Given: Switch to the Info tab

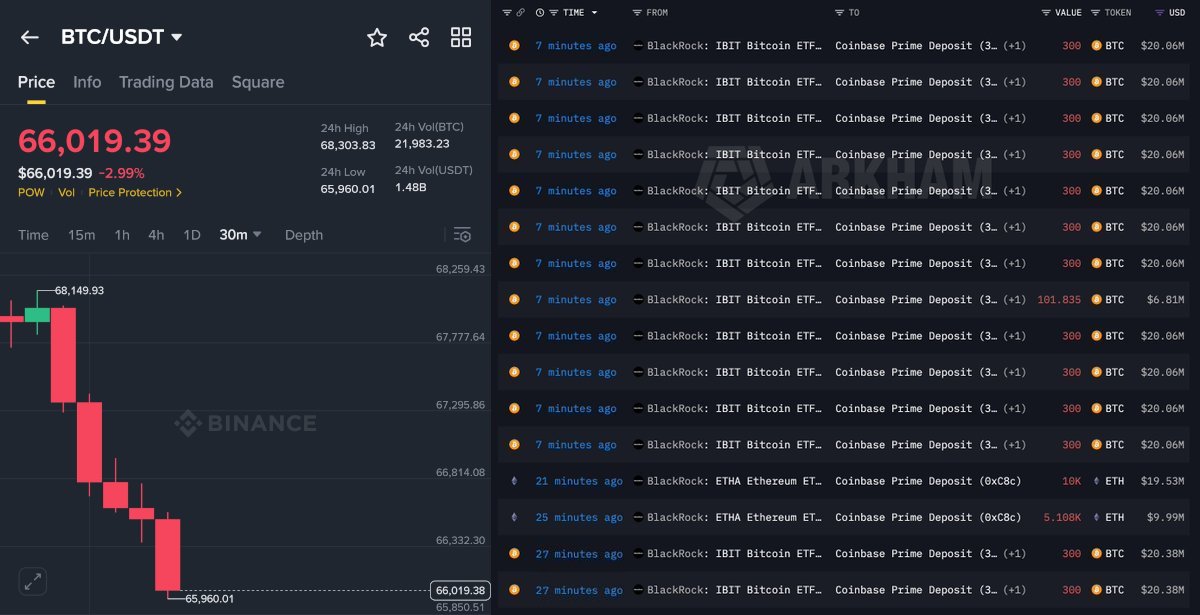Looking at the screenshot, I should tap(87, 82).
